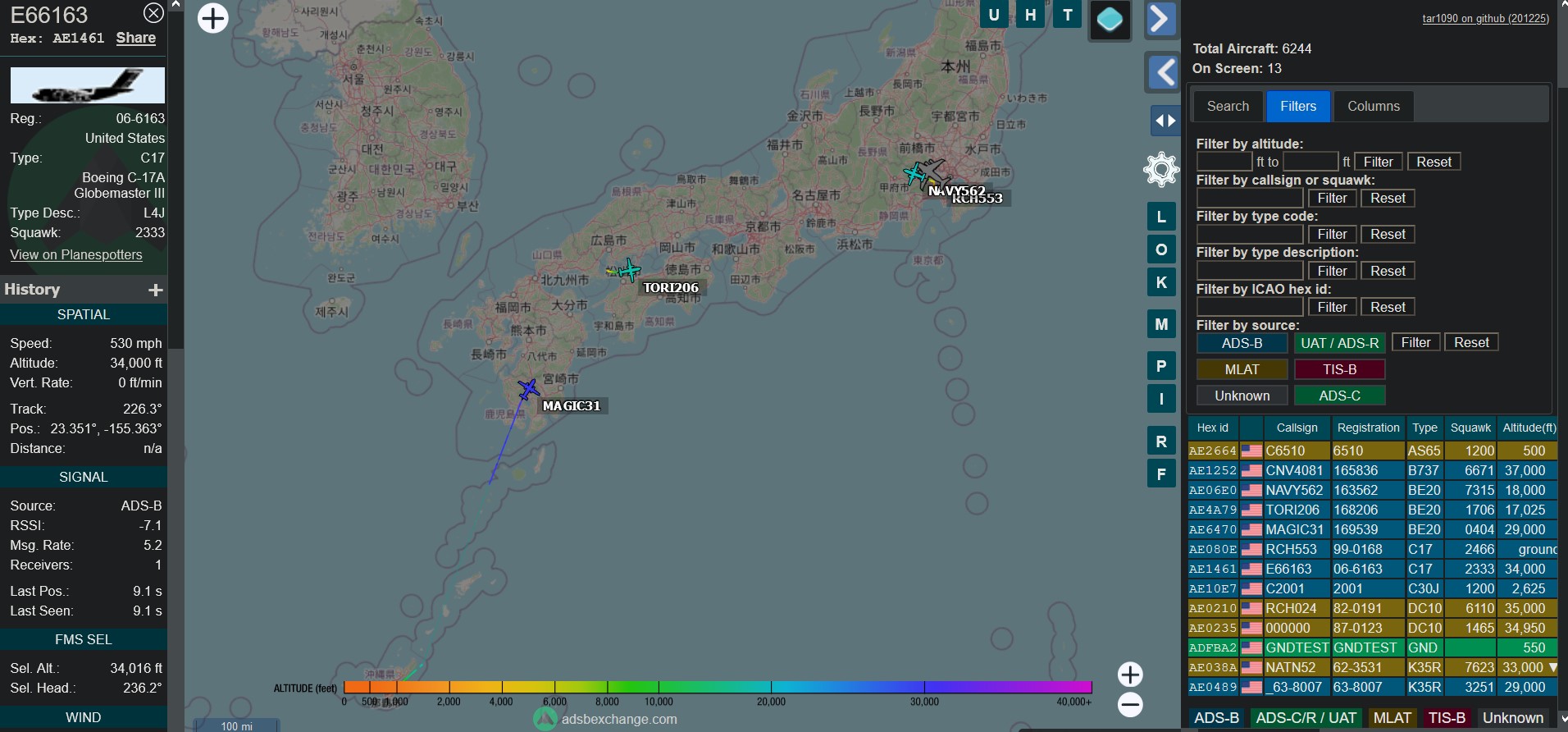Image resolution: width=1568 pixels, height=732 pixels.
Task: Select the GNDTEST row in aircraft table
Action: point(1373,647)
